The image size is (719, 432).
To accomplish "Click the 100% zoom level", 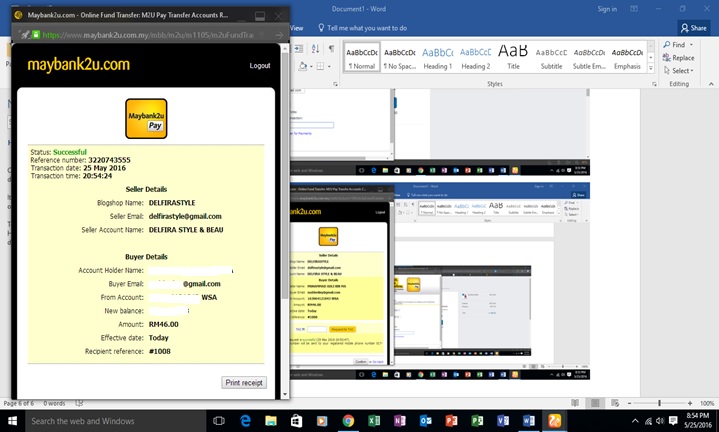I will (x=707, y=404).
